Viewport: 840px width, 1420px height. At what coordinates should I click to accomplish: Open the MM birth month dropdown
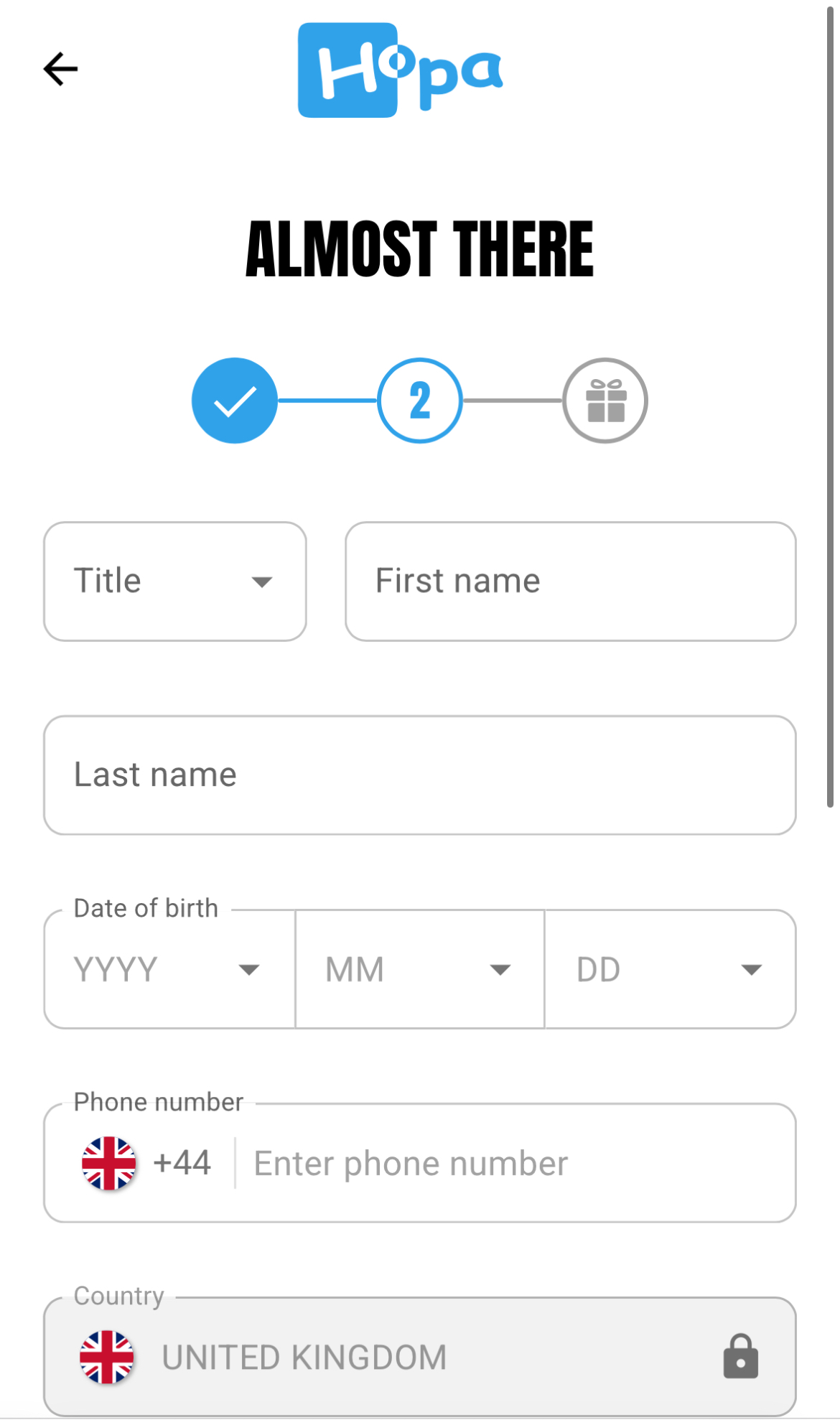(x=419, y=968)
